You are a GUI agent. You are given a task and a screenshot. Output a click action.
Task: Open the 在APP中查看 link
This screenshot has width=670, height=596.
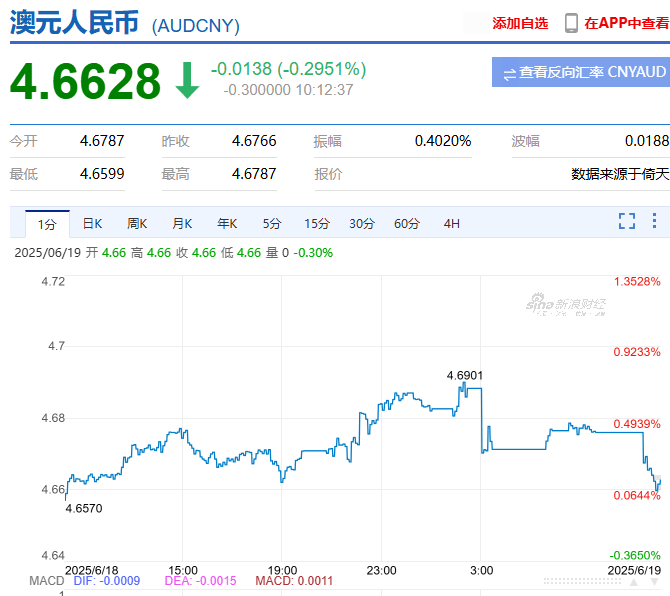[626, 23]
